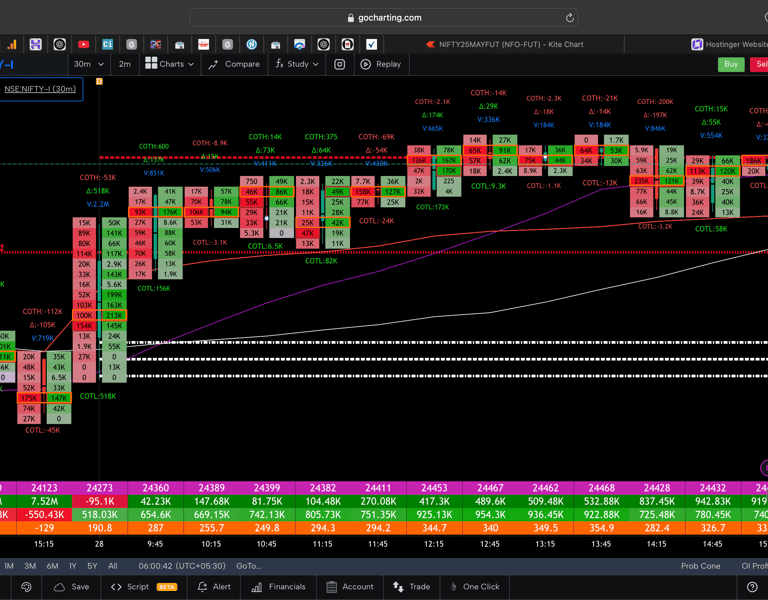768x600 pixels.
Task: Take chart snapshot with camera icon
Action: pyautogui.click(x=339, y=64)
